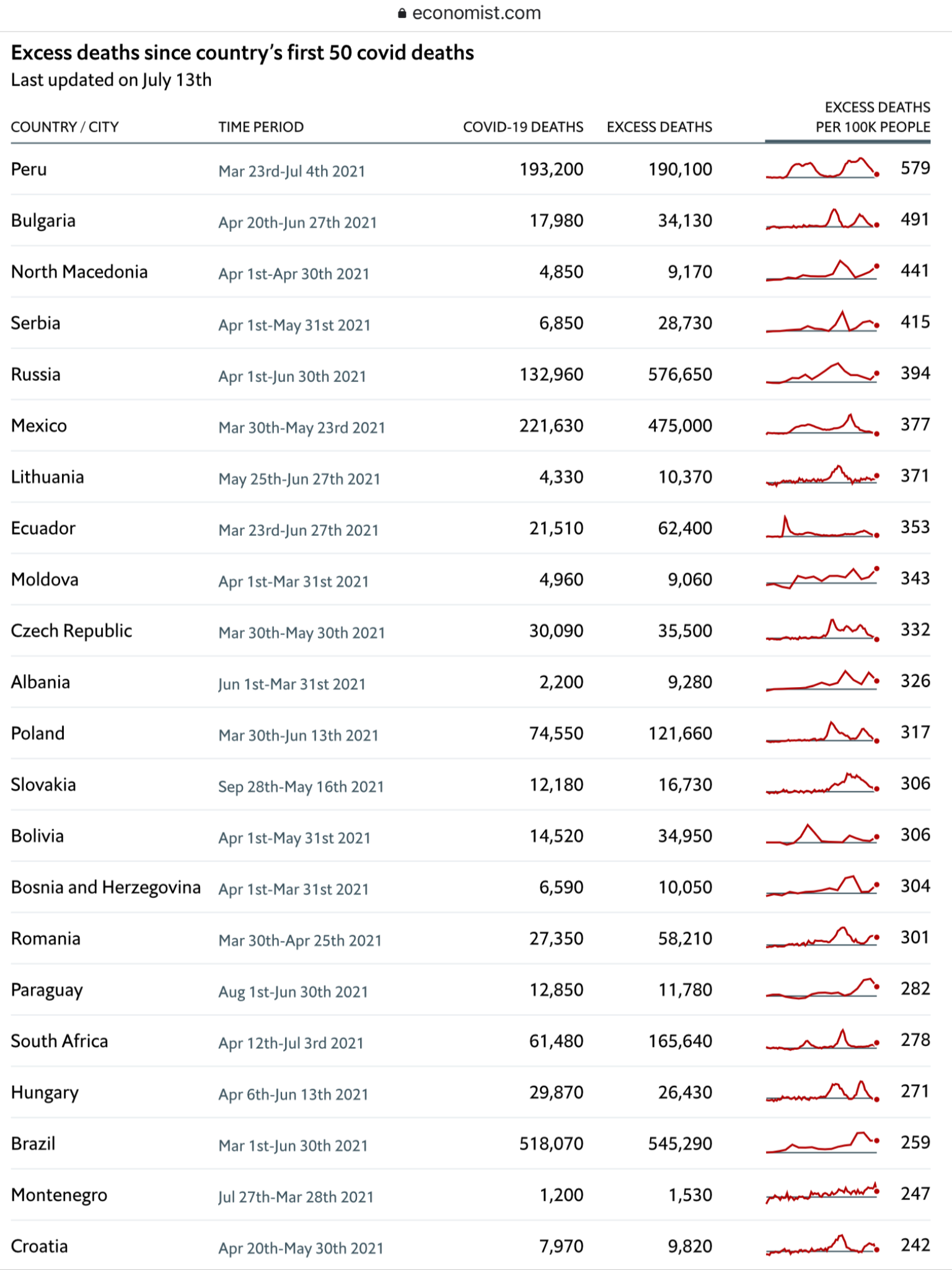Click the lock icon beside economist.com

tap(402, 13)
